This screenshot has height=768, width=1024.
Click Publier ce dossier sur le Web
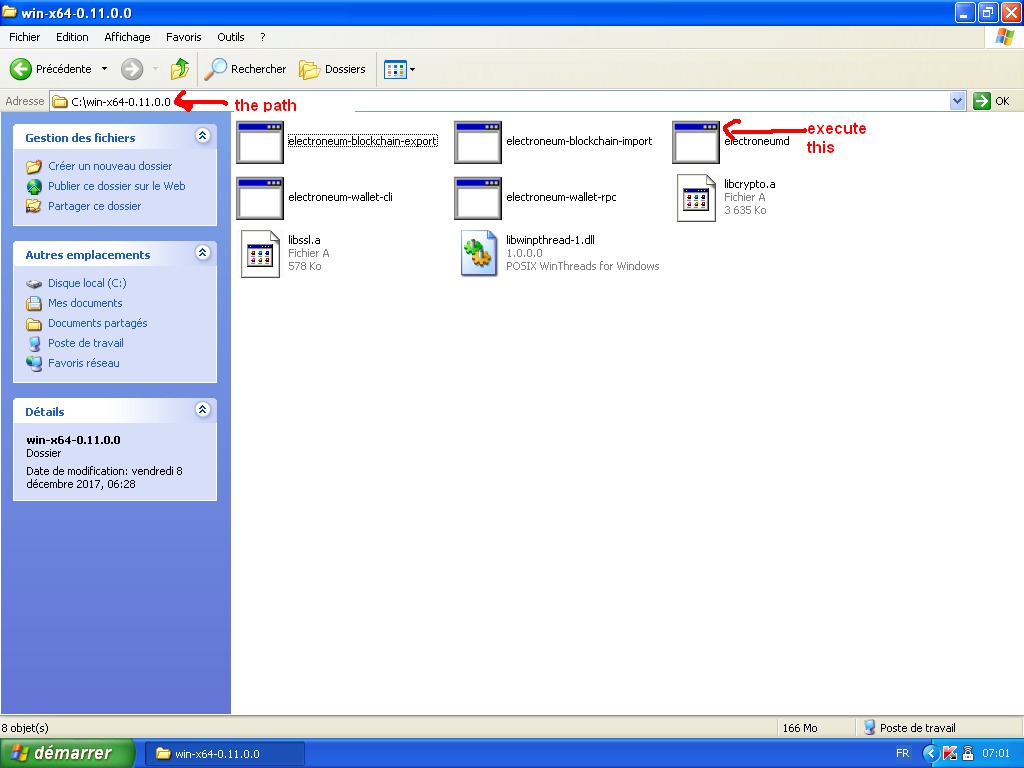coord(116,186)
